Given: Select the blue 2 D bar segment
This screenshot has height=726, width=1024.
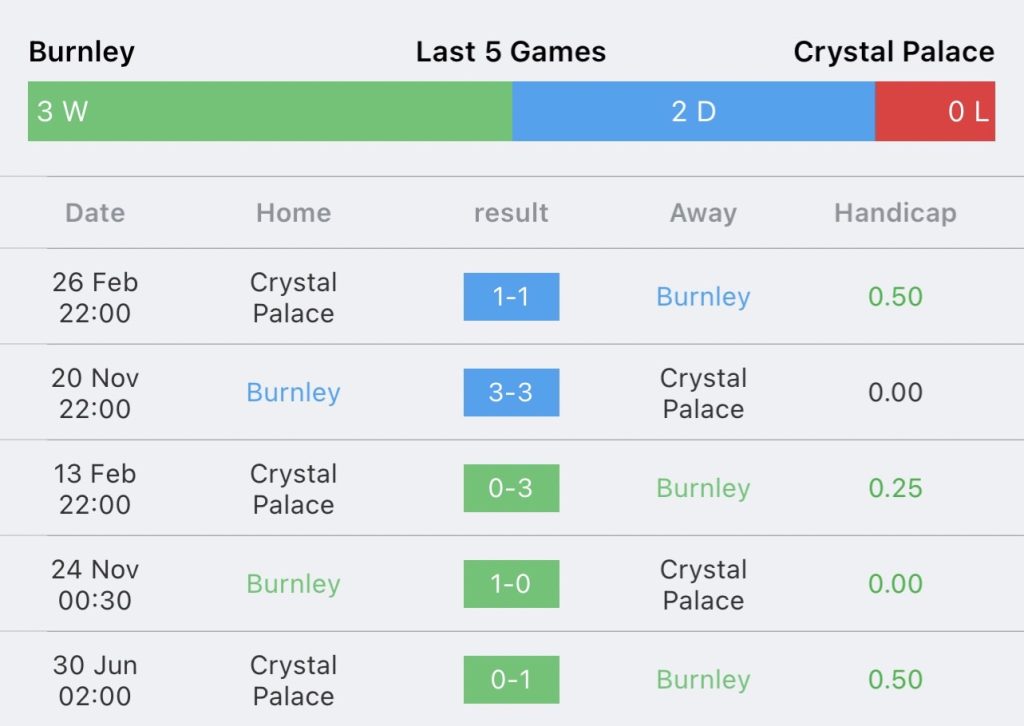Looking at the screenshot, I should click(693, 111).
